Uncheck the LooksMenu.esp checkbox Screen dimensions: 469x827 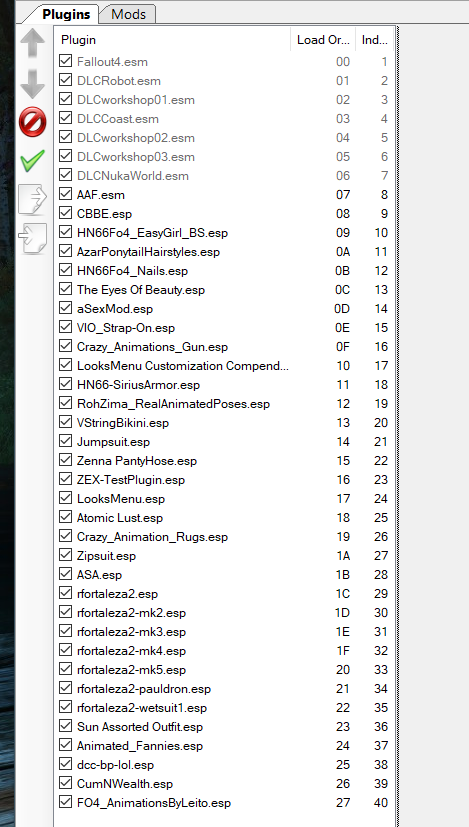65,498
